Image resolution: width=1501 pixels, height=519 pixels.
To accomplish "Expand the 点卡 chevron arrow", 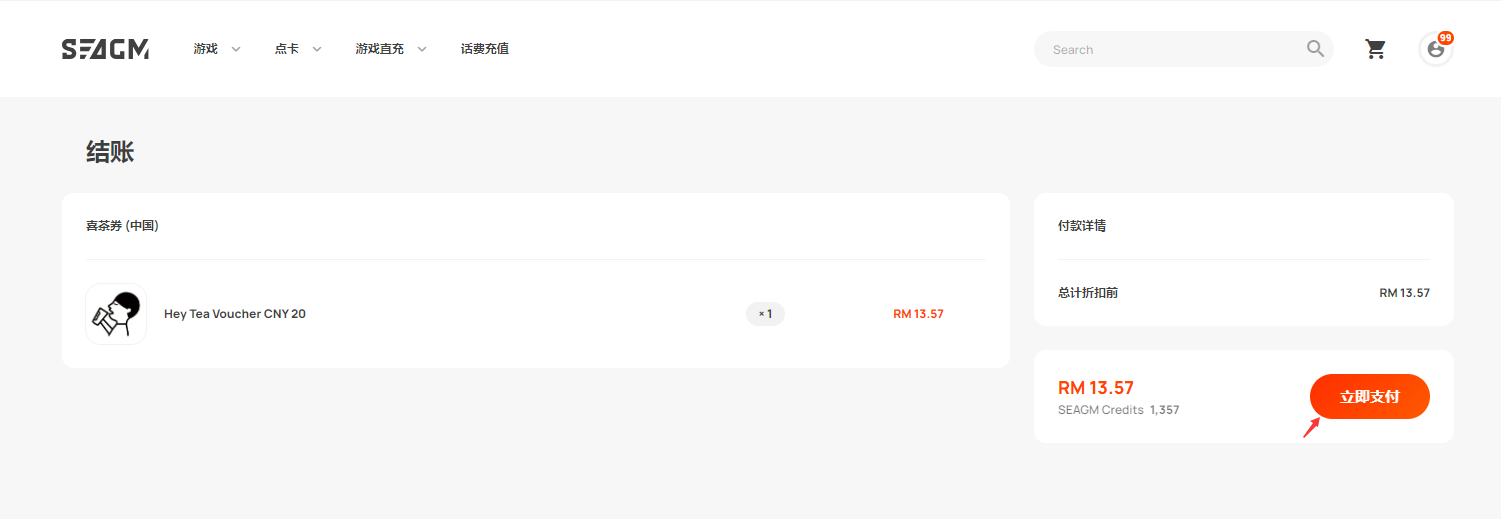I will [x=317, y=49].
